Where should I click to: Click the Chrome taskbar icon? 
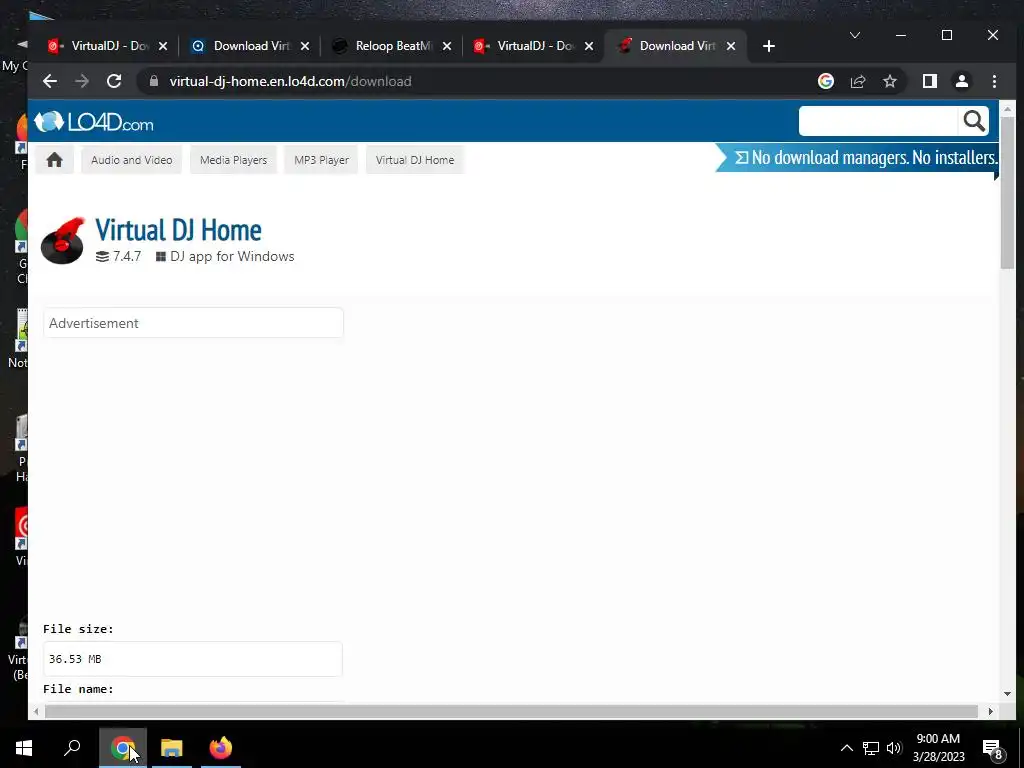(123, 748)
